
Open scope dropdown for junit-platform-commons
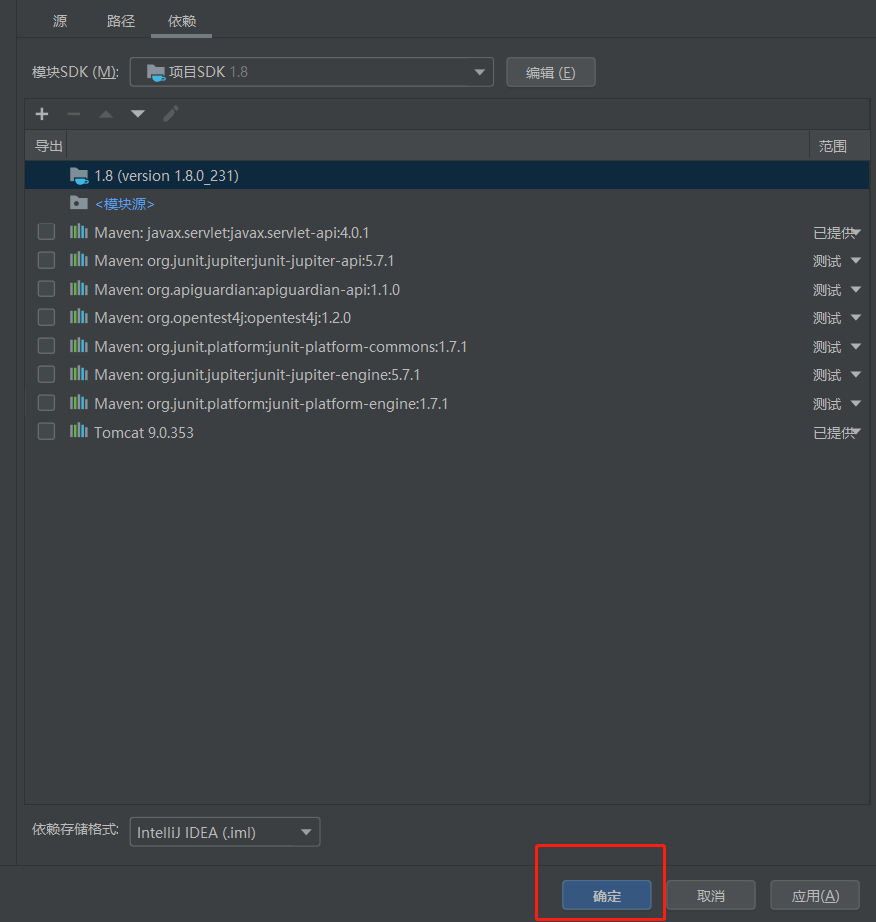tap(856, 346)
